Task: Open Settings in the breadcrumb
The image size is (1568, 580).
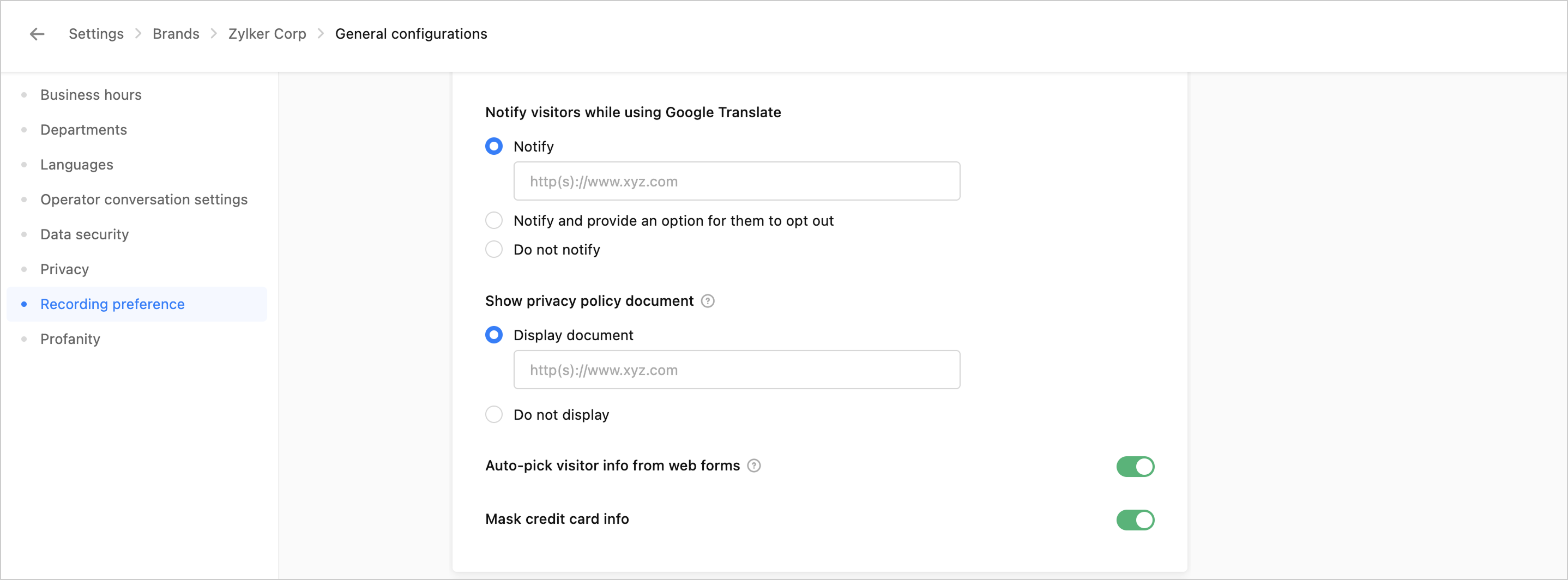Action: click(96, 34)
